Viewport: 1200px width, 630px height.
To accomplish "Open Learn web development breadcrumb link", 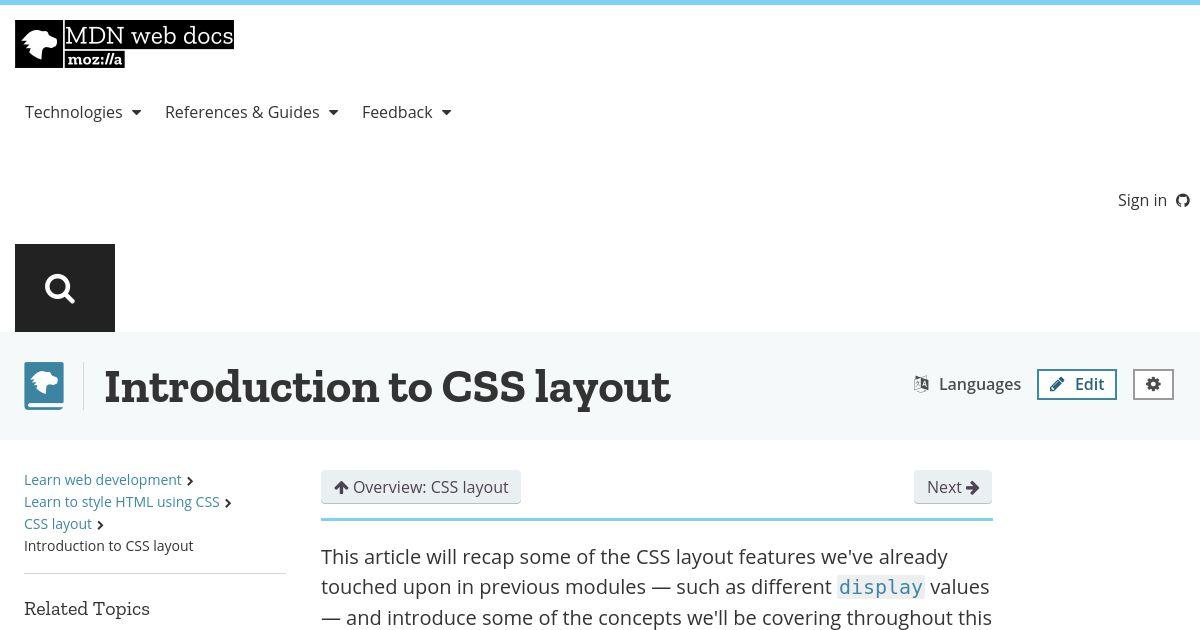I will coord(103,480).
